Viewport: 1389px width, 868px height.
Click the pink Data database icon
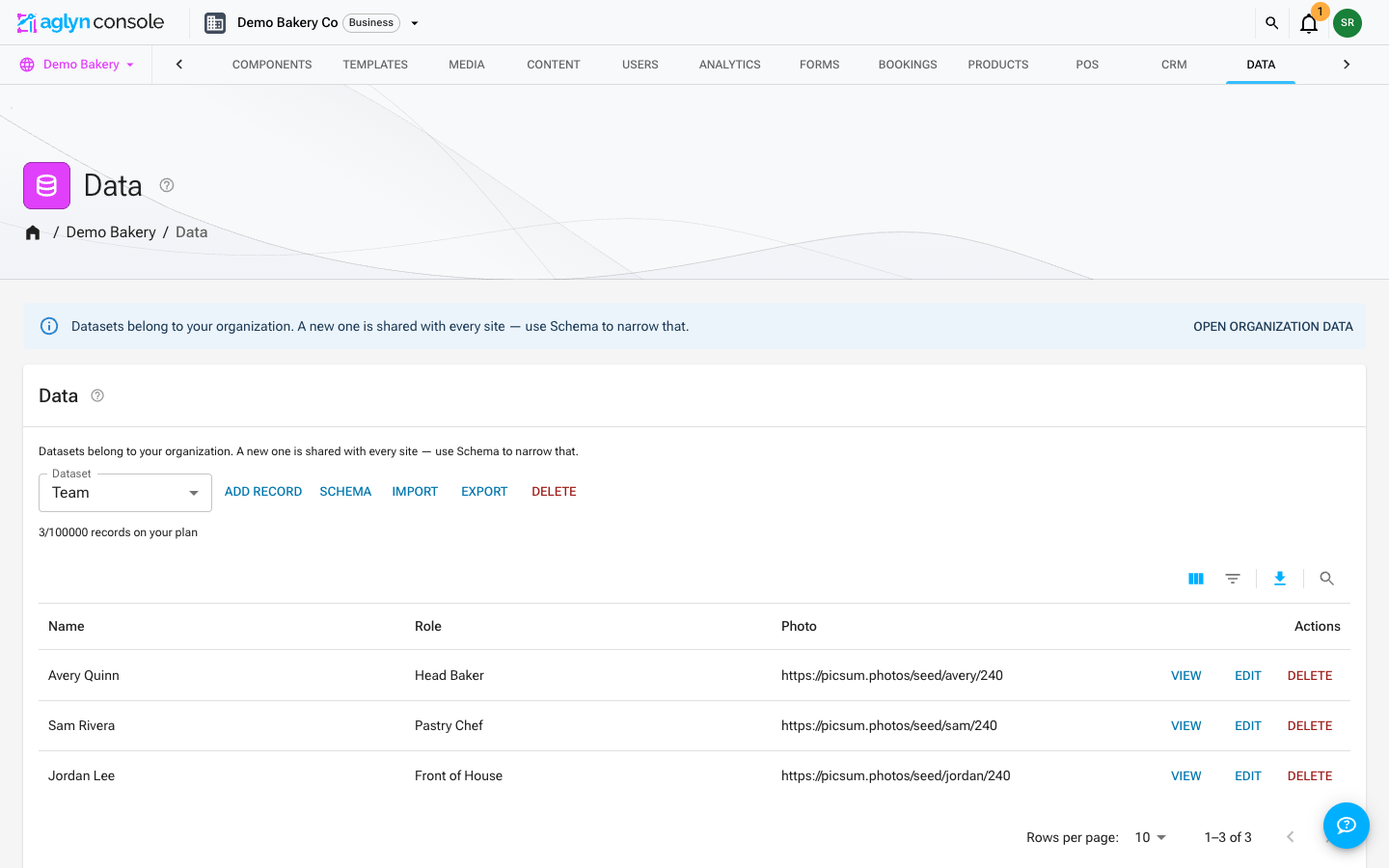coord(46,185)
